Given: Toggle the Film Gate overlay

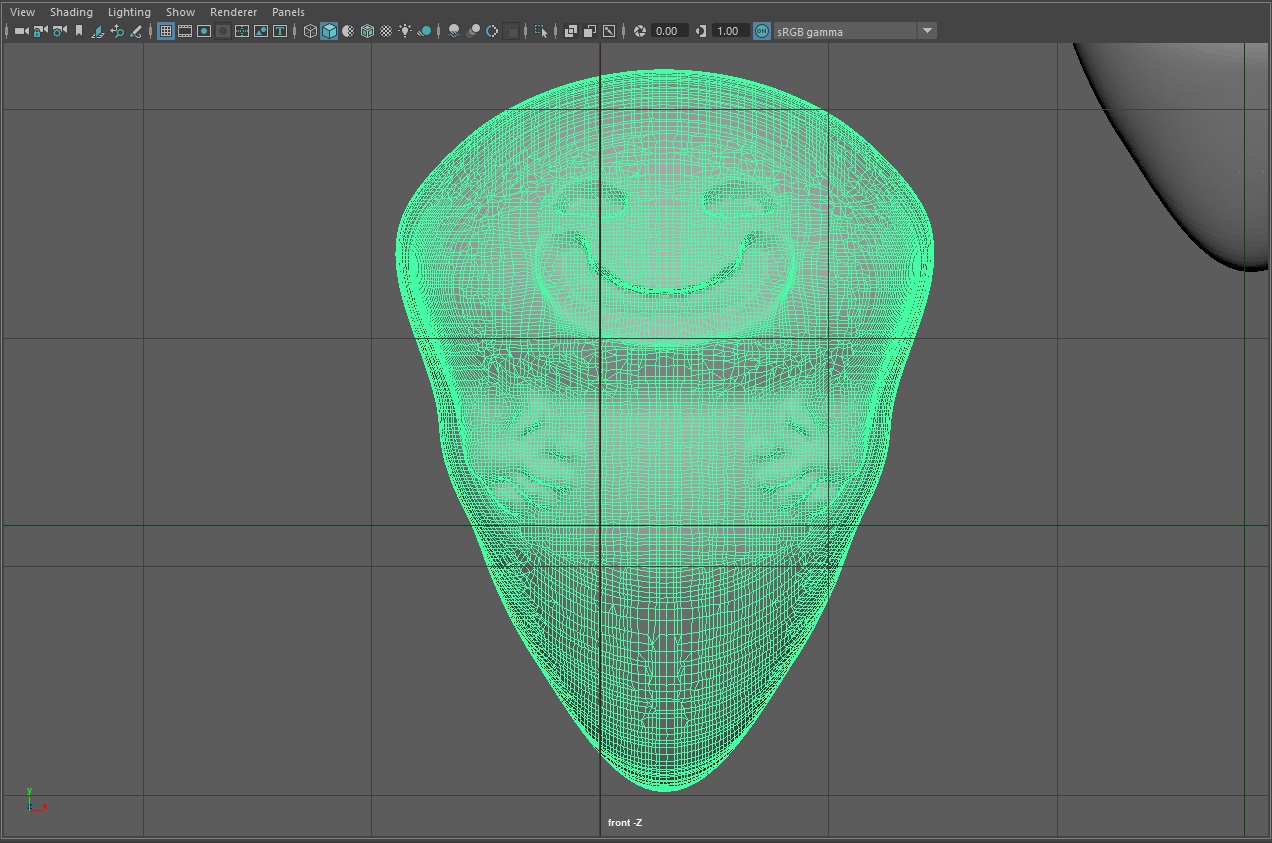Looking at the screenshot, I should 185,31.
